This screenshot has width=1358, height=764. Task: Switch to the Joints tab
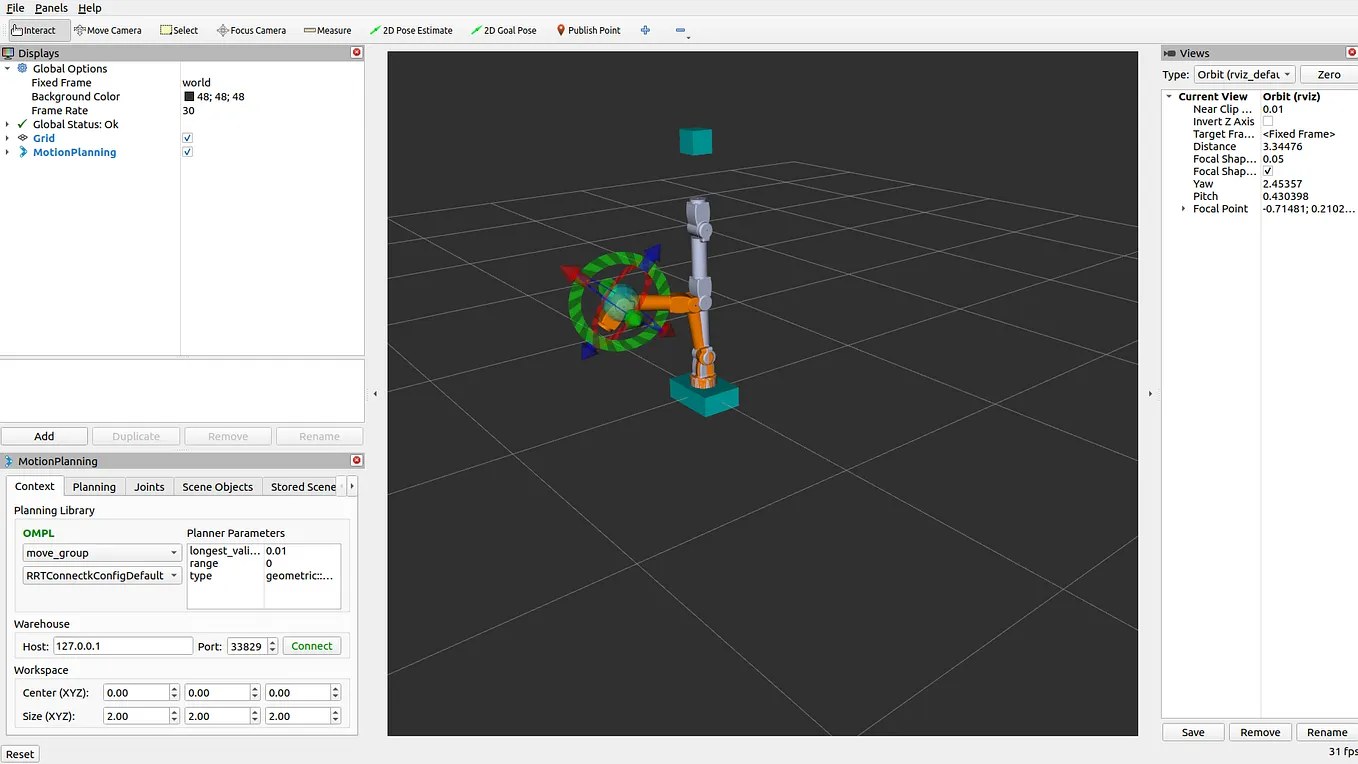coord(149,487)
